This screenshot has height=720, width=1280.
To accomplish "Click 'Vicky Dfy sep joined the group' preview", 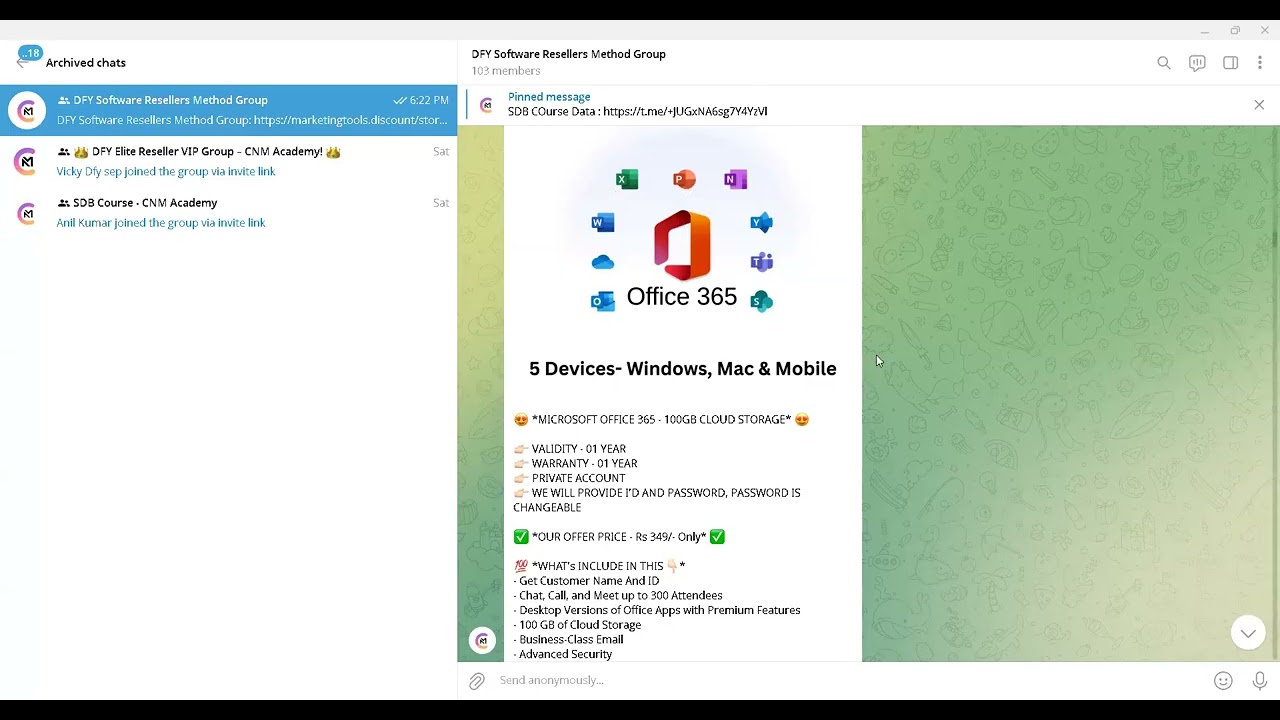I will pos(166,172).
